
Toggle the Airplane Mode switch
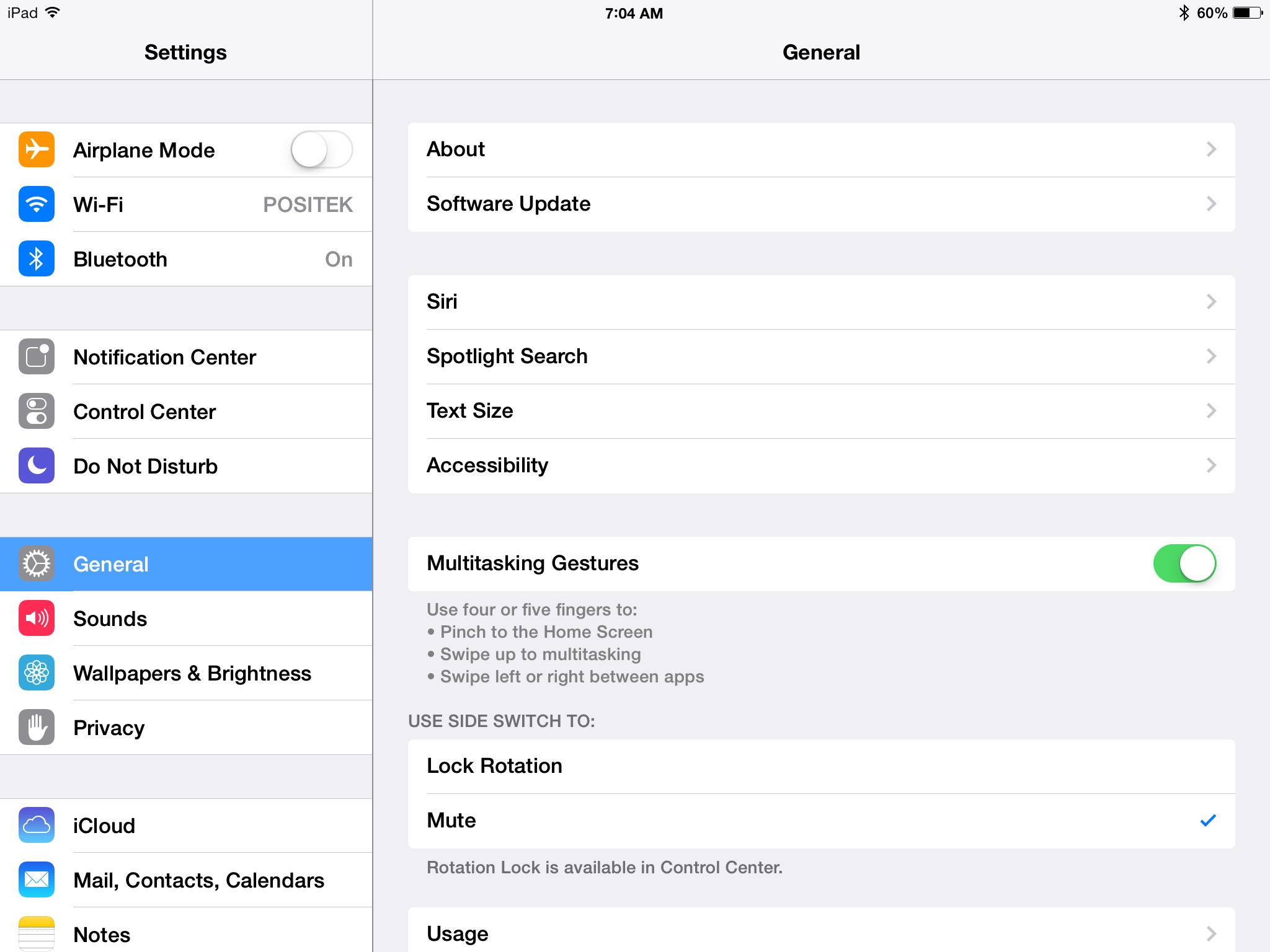tap(322, 149)
